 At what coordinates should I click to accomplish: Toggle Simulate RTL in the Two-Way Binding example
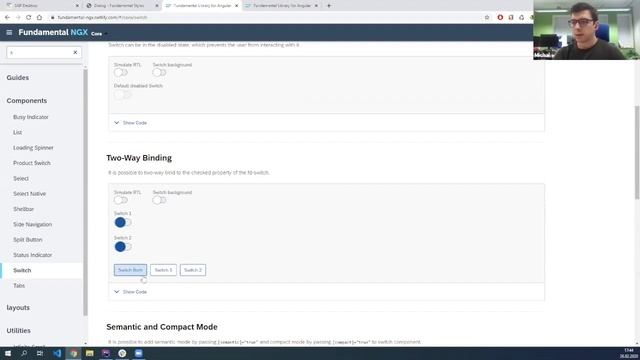121,200
